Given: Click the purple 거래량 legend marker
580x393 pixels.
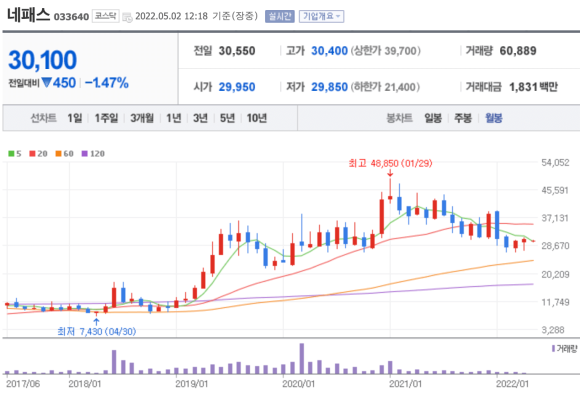Looking at the screenshot, I should pyautogui.click(x=553, y=348).
